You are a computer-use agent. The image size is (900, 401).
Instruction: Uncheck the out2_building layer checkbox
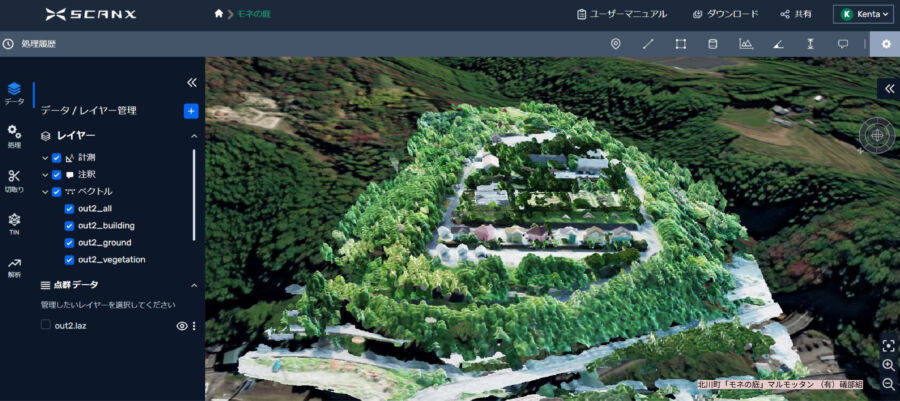(69, 226)
